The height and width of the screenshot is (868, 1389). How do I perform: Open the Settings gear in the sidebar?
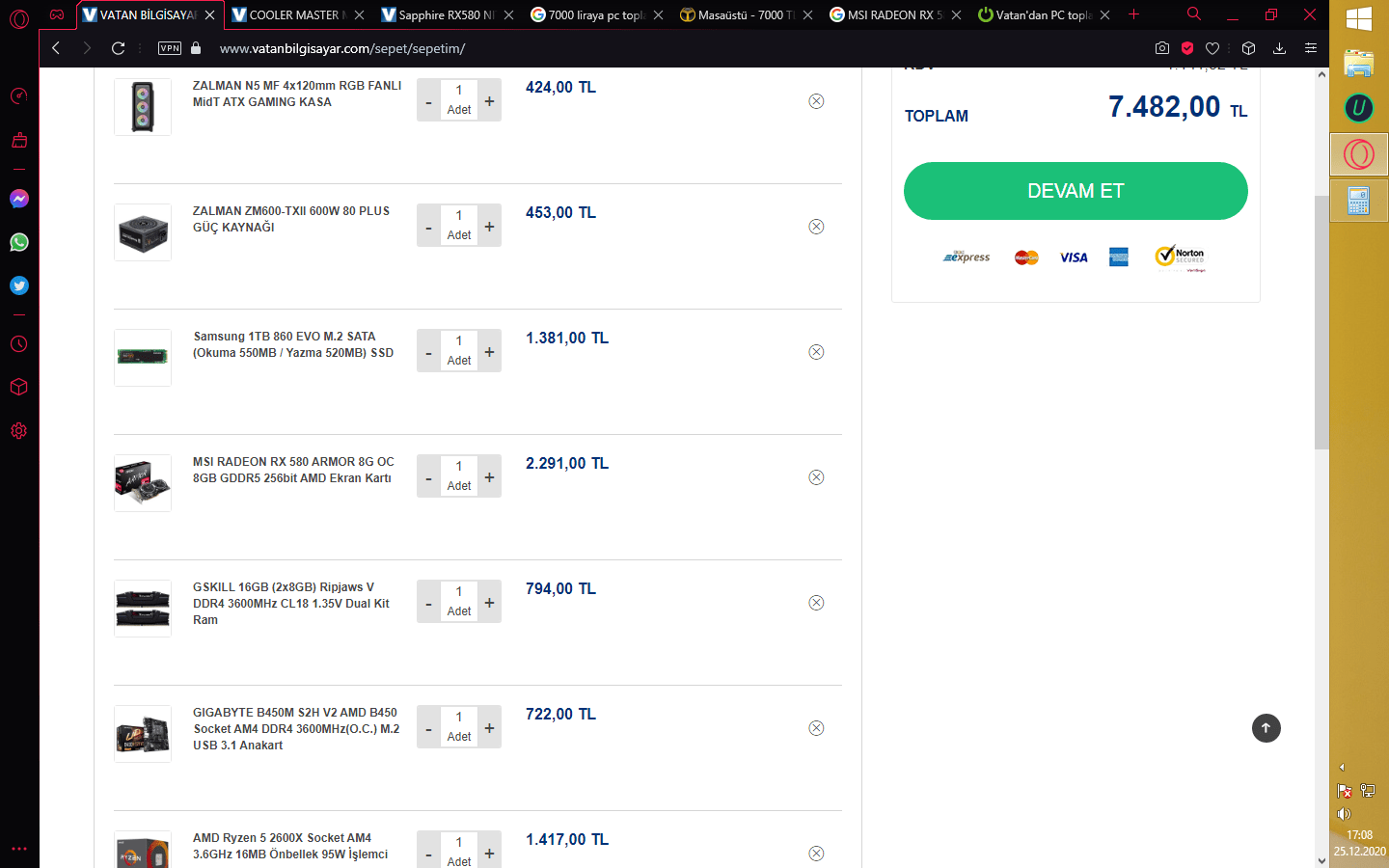point(19,431)
